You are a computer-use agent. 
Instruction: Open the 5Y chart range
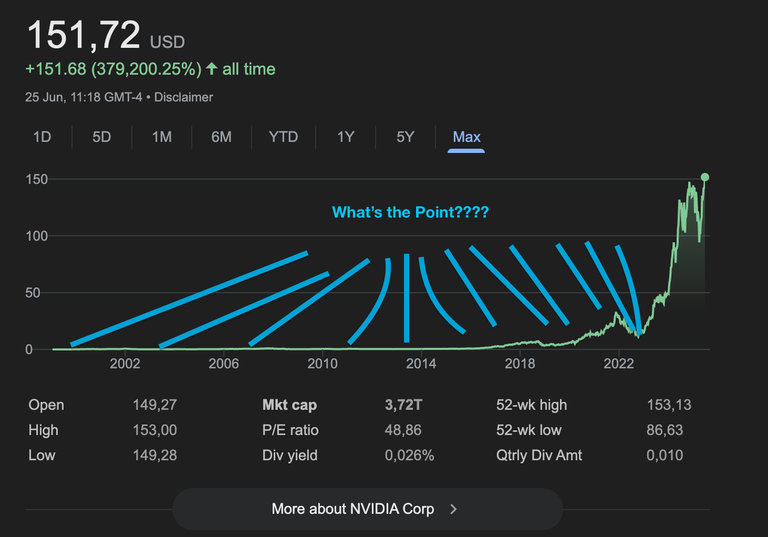click(405, 137)
